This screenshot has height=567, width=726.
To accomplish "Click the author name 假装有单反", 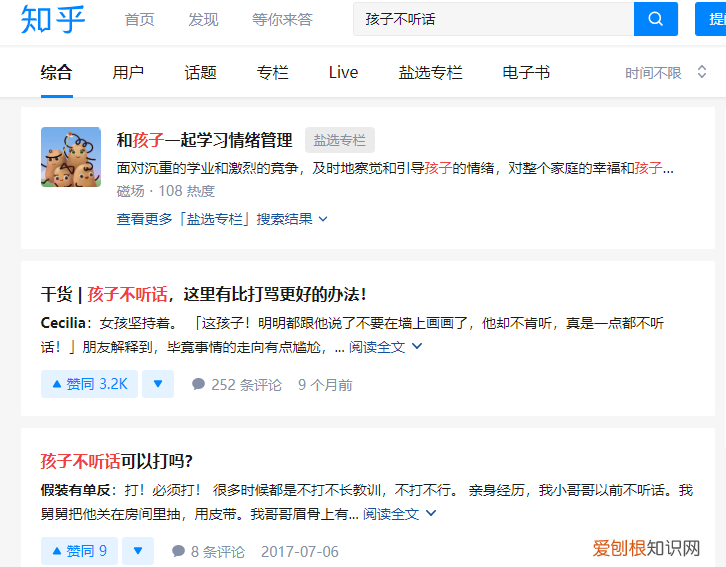I will (x=75, y=490).
